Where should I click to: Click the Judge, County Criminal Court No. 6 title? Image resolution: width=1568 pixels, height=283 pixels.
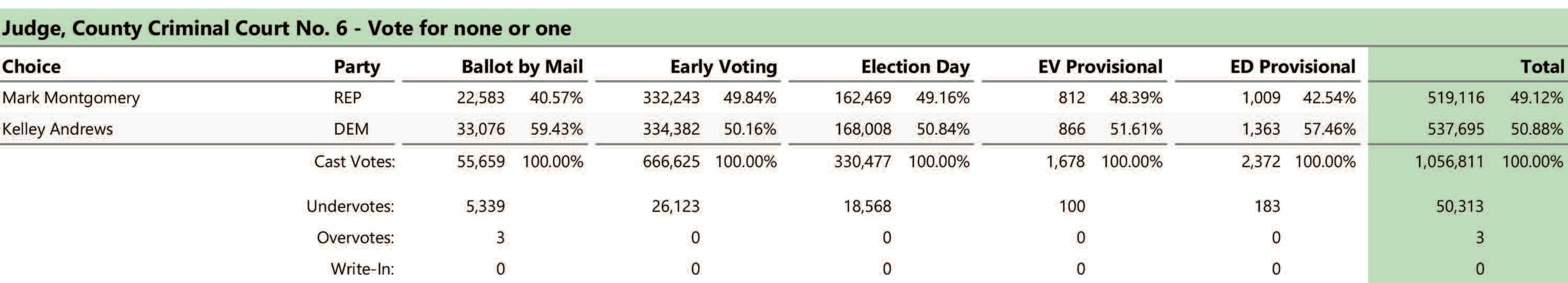pos(287,29)
